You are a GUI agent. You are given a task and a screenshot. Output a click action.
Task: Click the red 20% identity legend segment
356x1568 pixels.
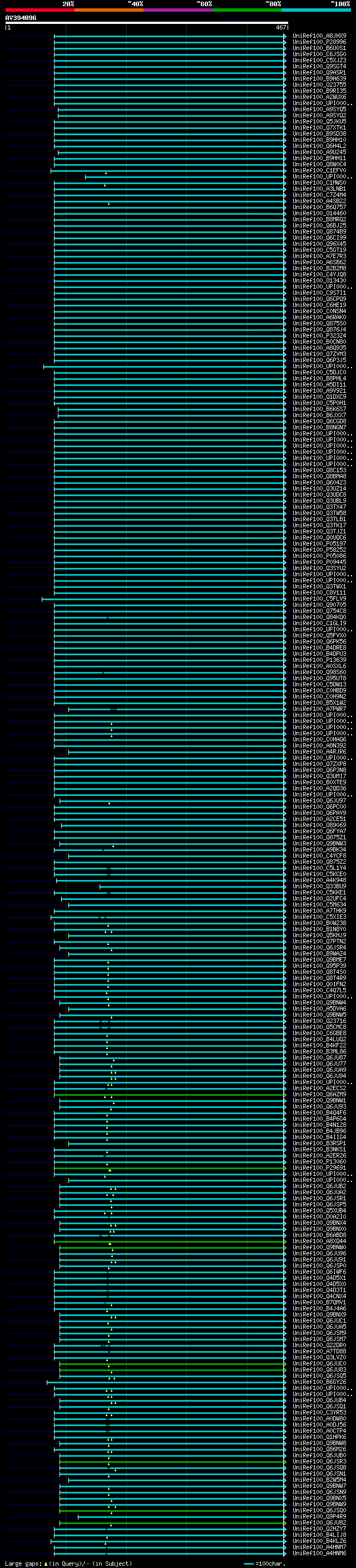(x=40, y=10)
